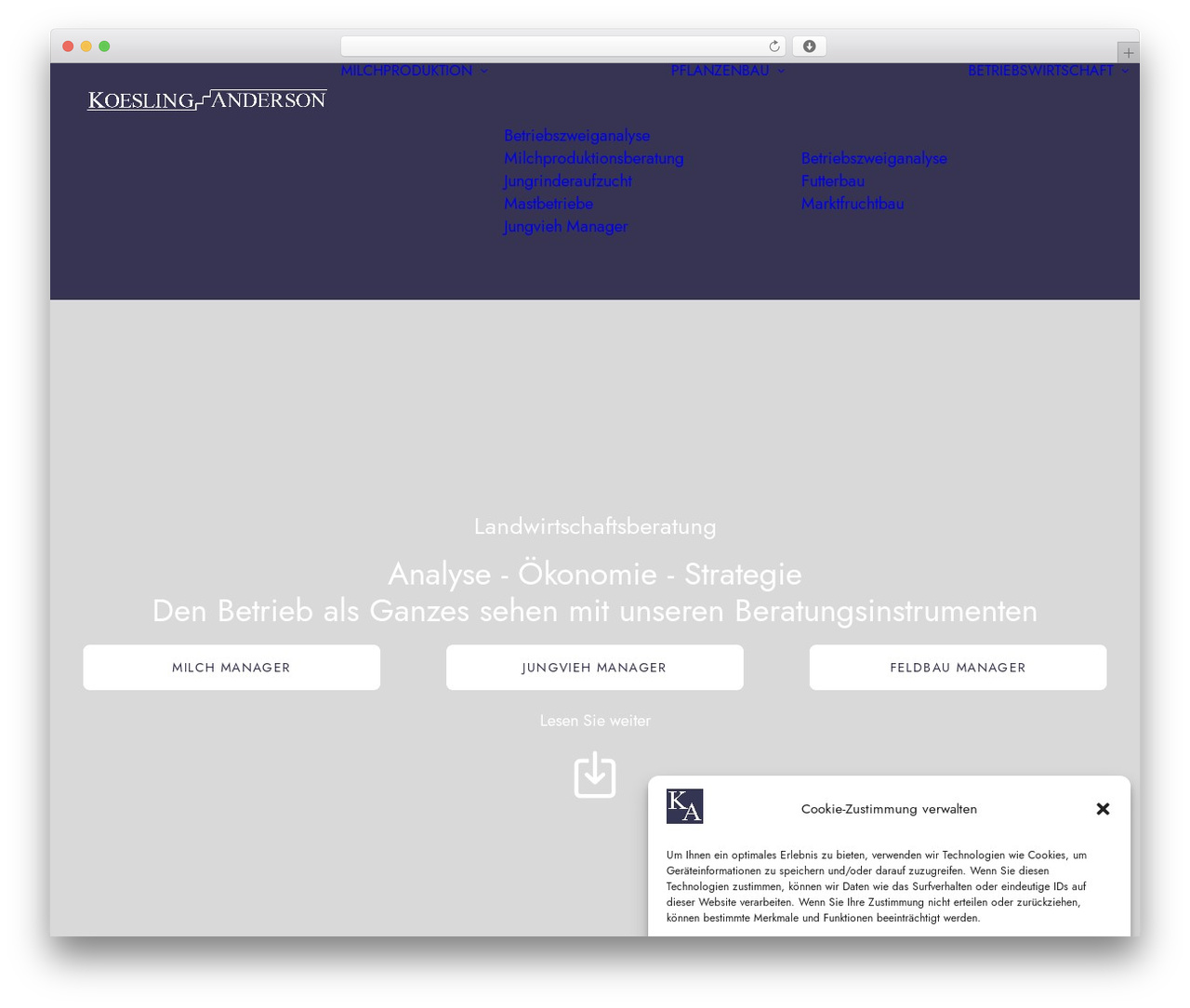Open Jungvieh Manager submenu link
The height and width of the screenshot is (1008, 1190).
565,227
